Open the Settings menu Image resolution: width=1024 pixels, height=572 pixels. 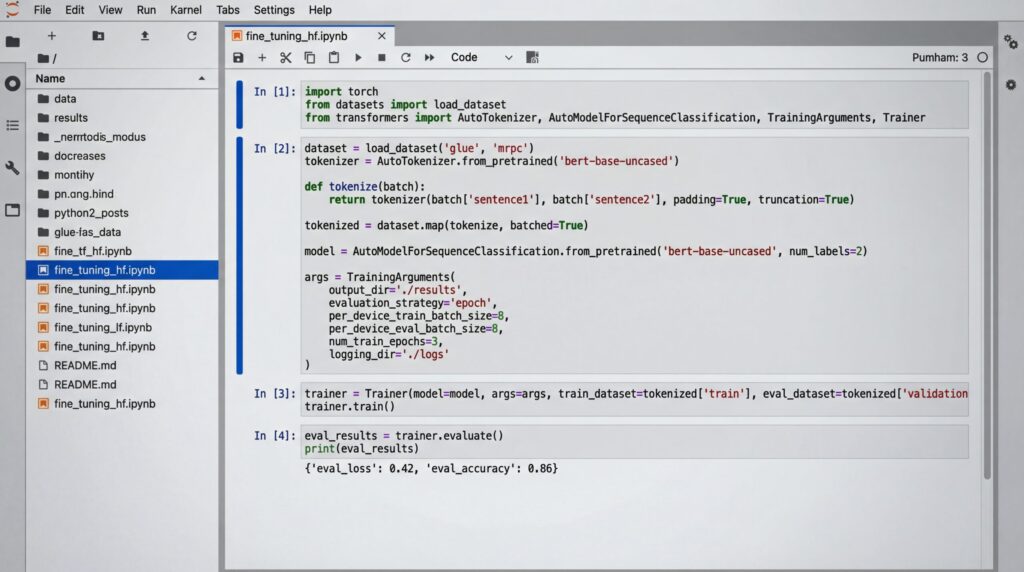pyautogui.click(x=274, y=10)
